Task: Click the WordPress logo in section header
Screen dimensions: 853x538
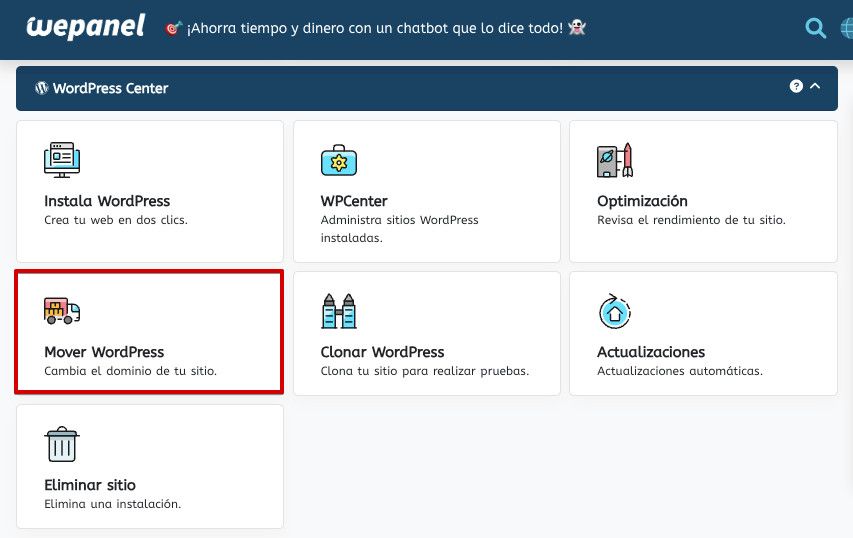Action: [42, 88]
